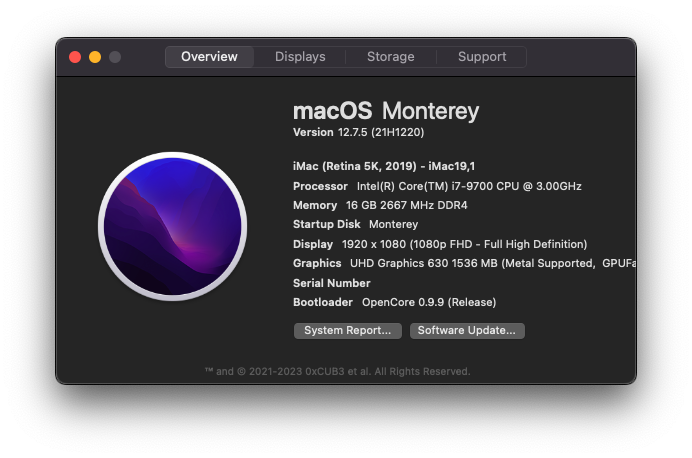
Task: Click the macOS Monterey title
Action: pyautogui.click(x=386, y=111)
